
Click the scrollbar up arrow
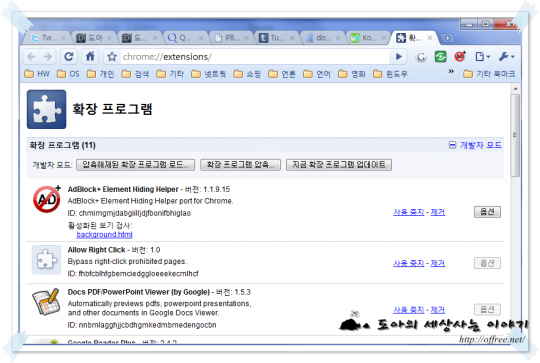pyautogui.click(x=515, y=89)
